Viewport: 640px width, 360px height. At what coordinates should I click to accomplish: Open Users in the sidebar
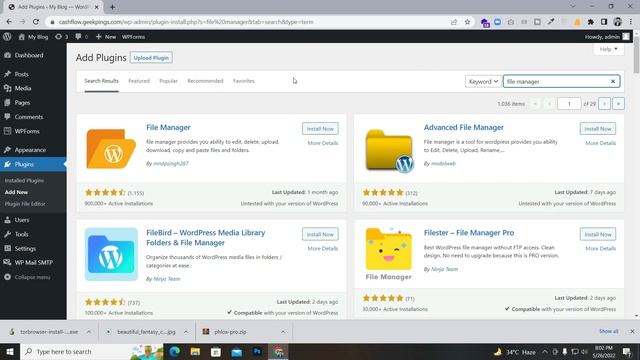coord(22,220)
